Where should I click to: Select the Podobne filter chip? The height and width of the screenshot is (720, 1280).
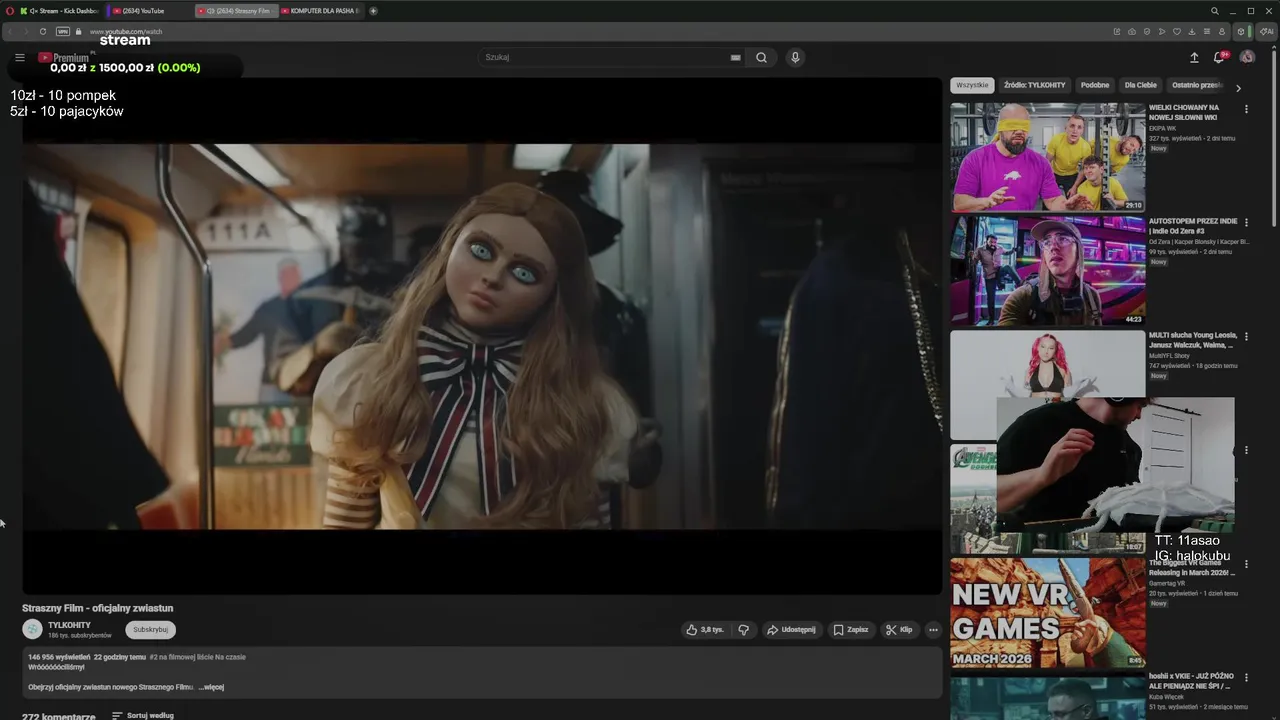click(x=1095, y=85)
